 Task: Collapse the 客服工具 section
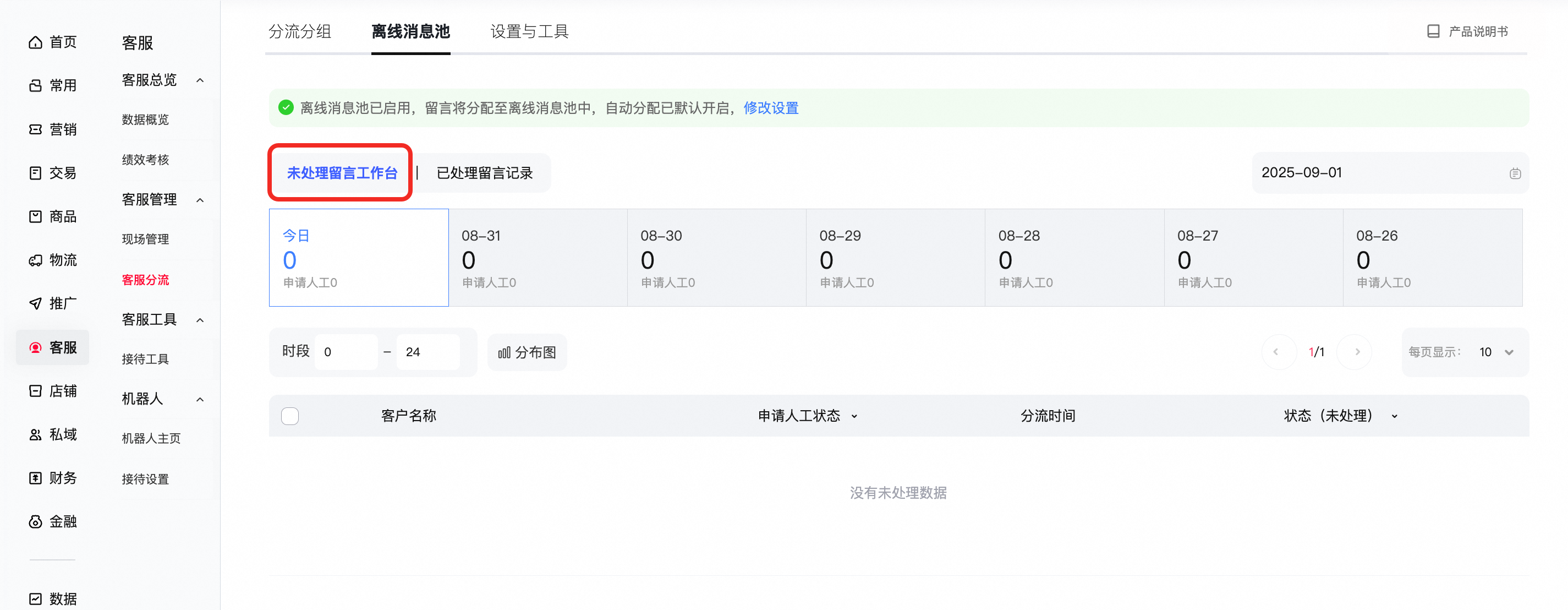[200, 320]
